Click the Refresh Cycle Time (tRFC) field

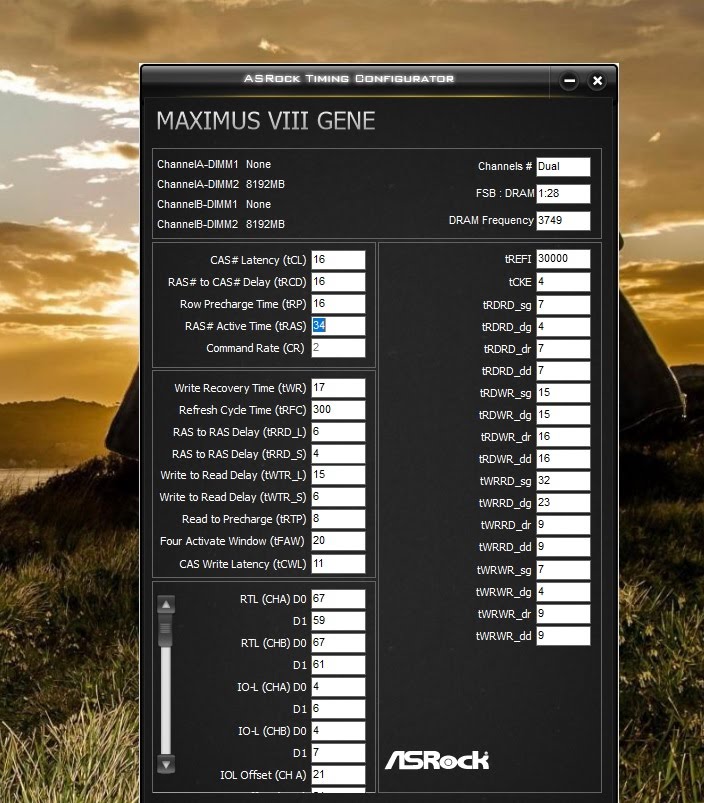[338, 410]
